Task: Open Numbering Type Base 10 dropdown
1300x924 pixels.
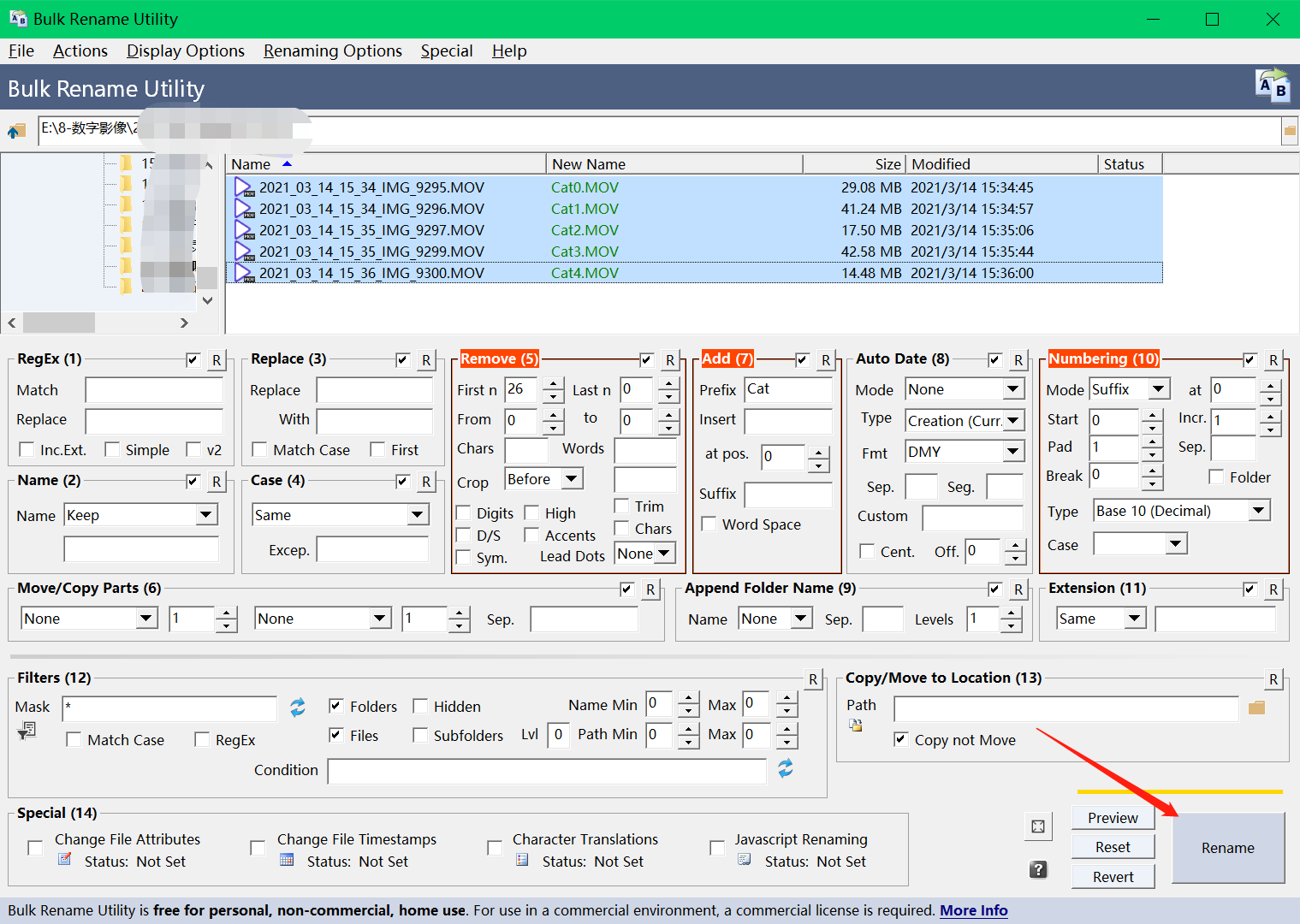Action: point(1258,511)
